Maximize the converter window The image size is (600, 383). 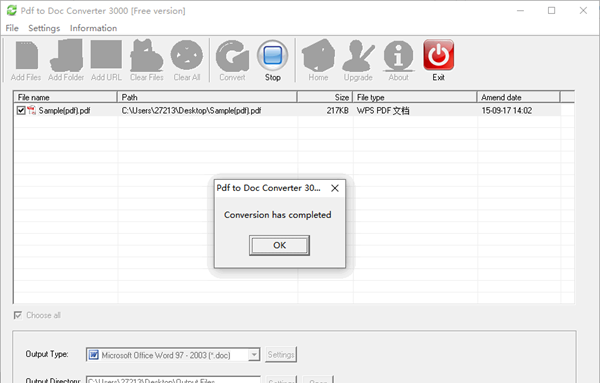coord(551,11)
